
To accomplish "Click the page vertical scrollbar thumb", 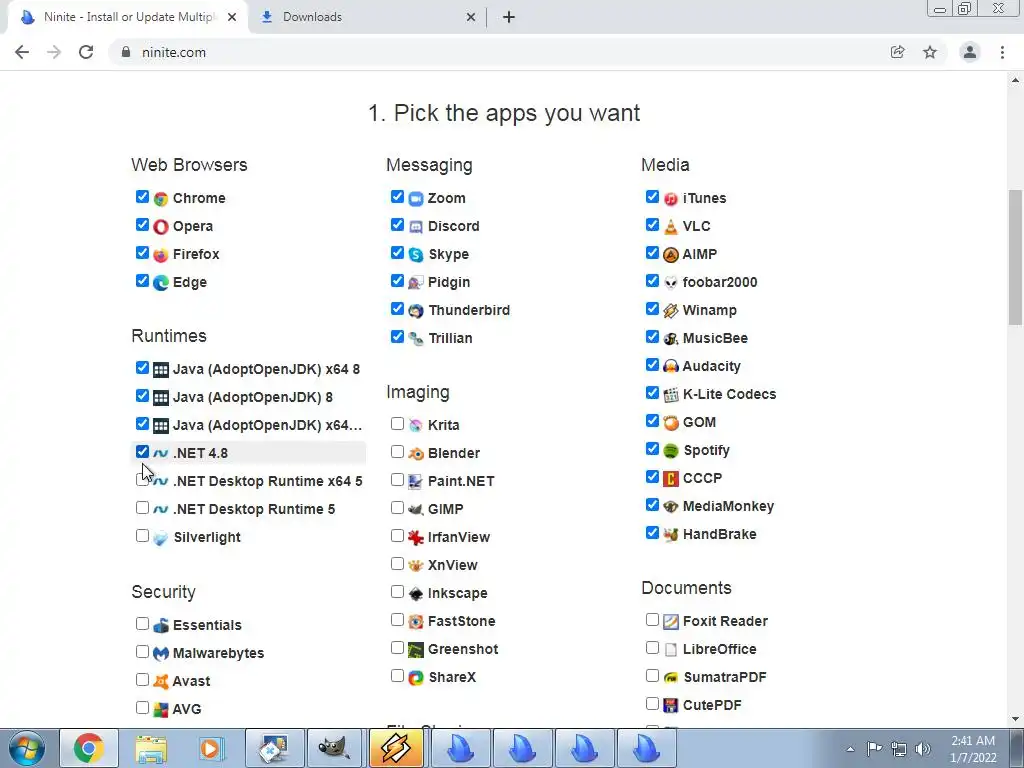I will click(x=1015, y=257).
